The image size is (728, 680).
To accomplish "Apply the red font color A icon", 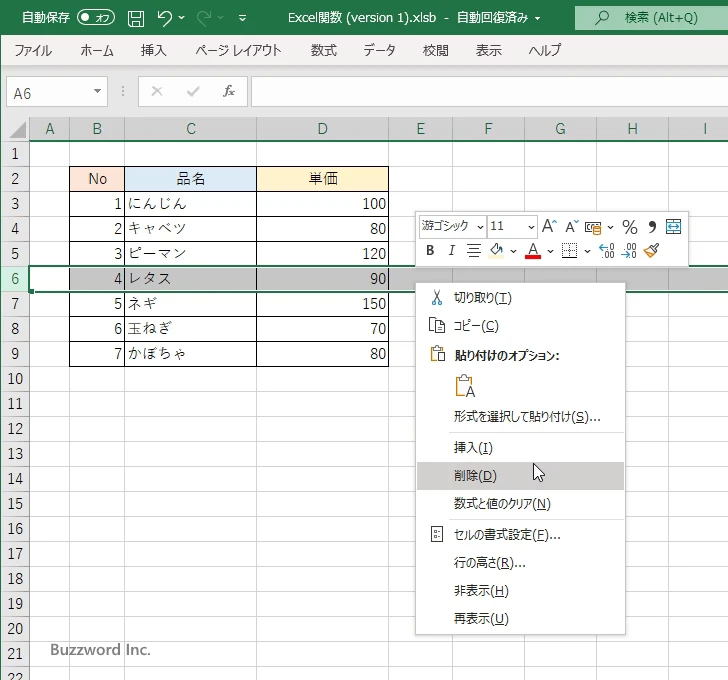I will (533, 251).
